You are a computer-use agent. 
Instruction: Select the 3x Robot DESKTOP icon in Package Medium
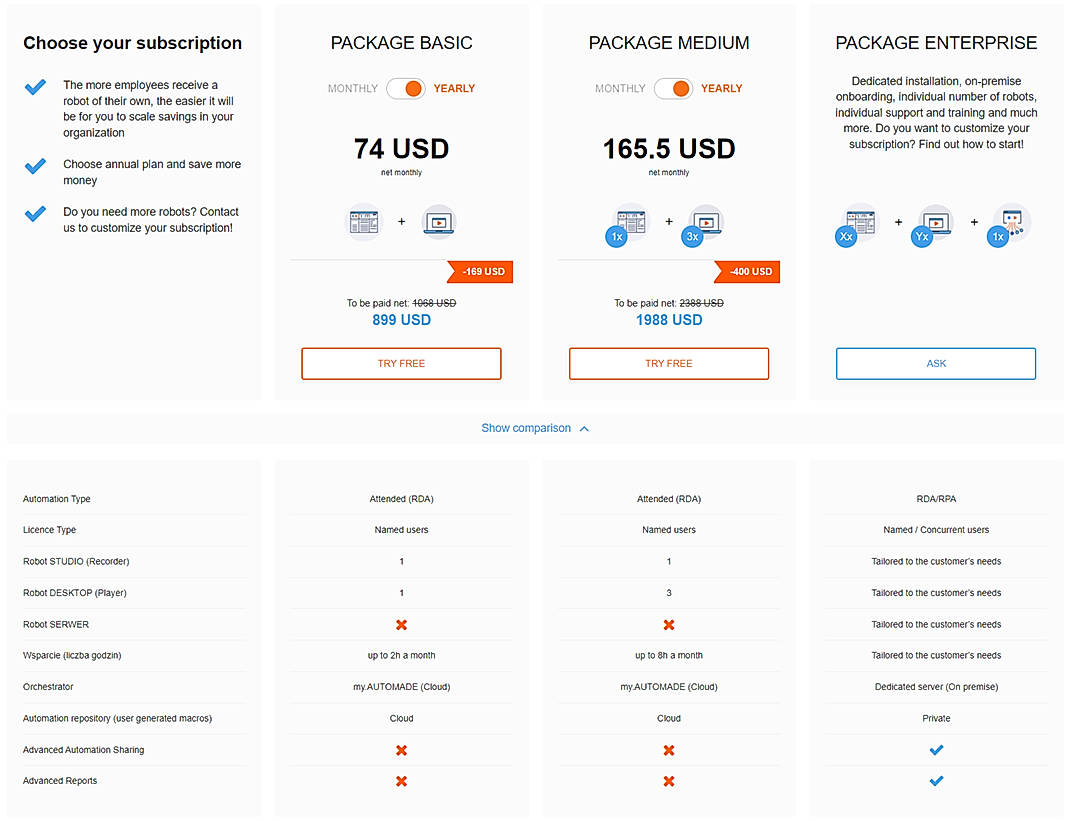click(x=702, y=225)
